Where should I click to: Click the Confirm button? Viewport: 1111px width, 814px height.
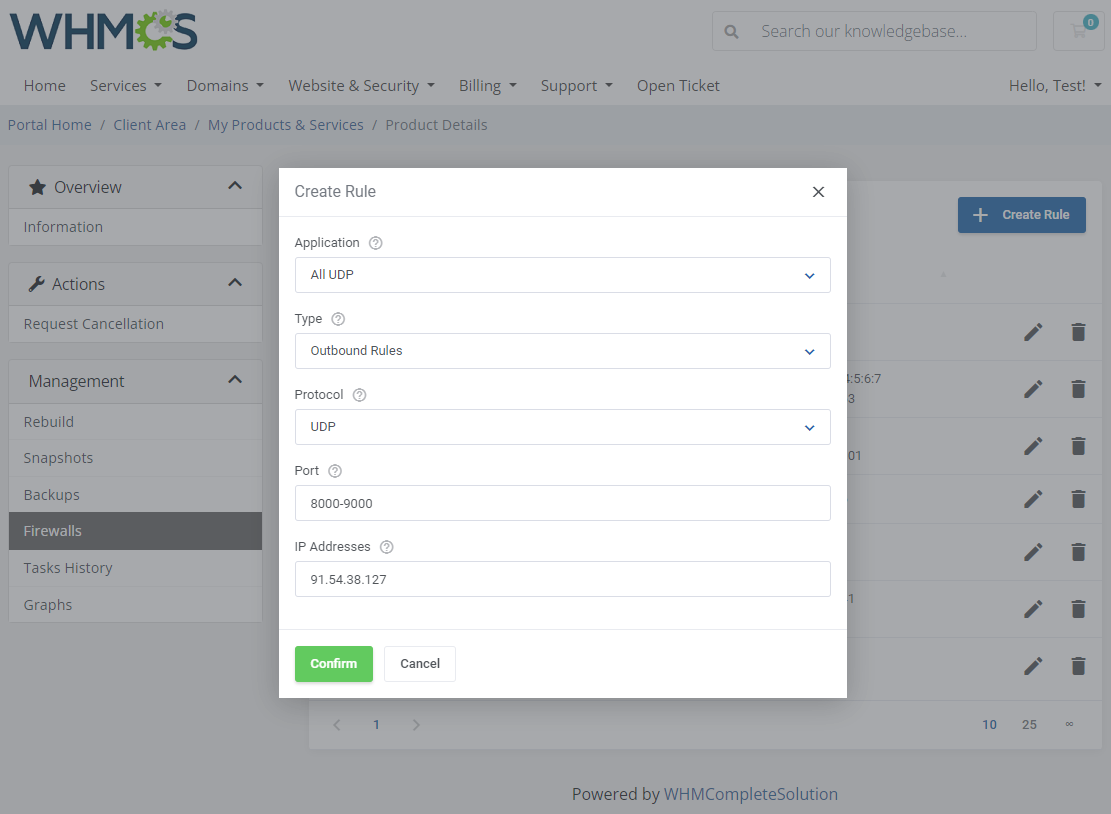point(333,663)
